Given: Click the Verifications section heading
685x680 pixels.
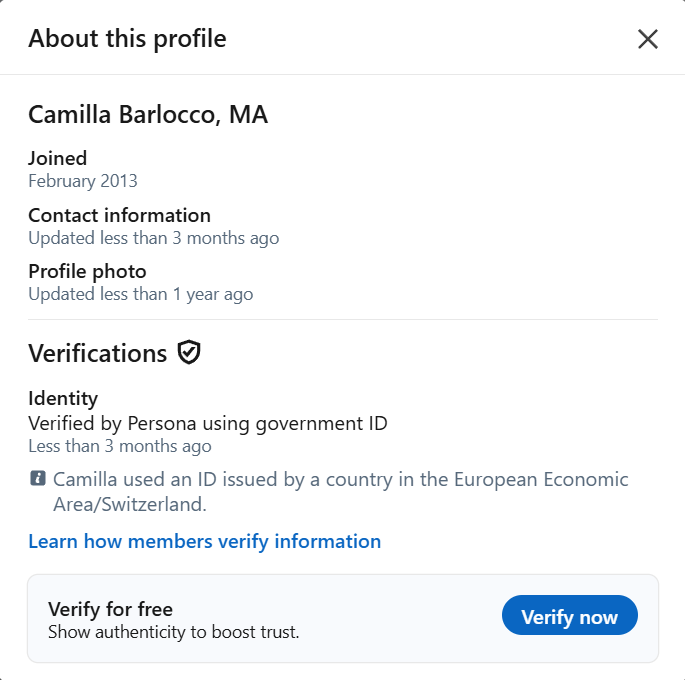Looking at the screenshot, I should tap(97, 353).
